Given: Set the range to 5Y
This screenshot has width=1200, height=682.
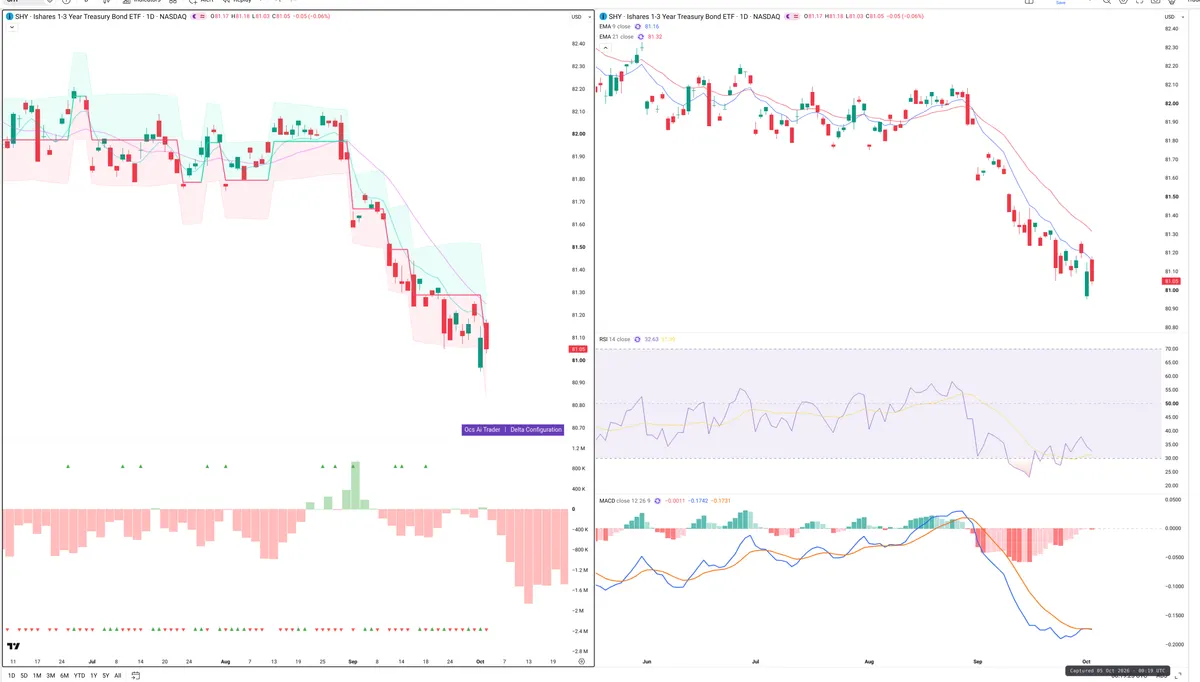Looking at the screenshot, I should point(106,676).
